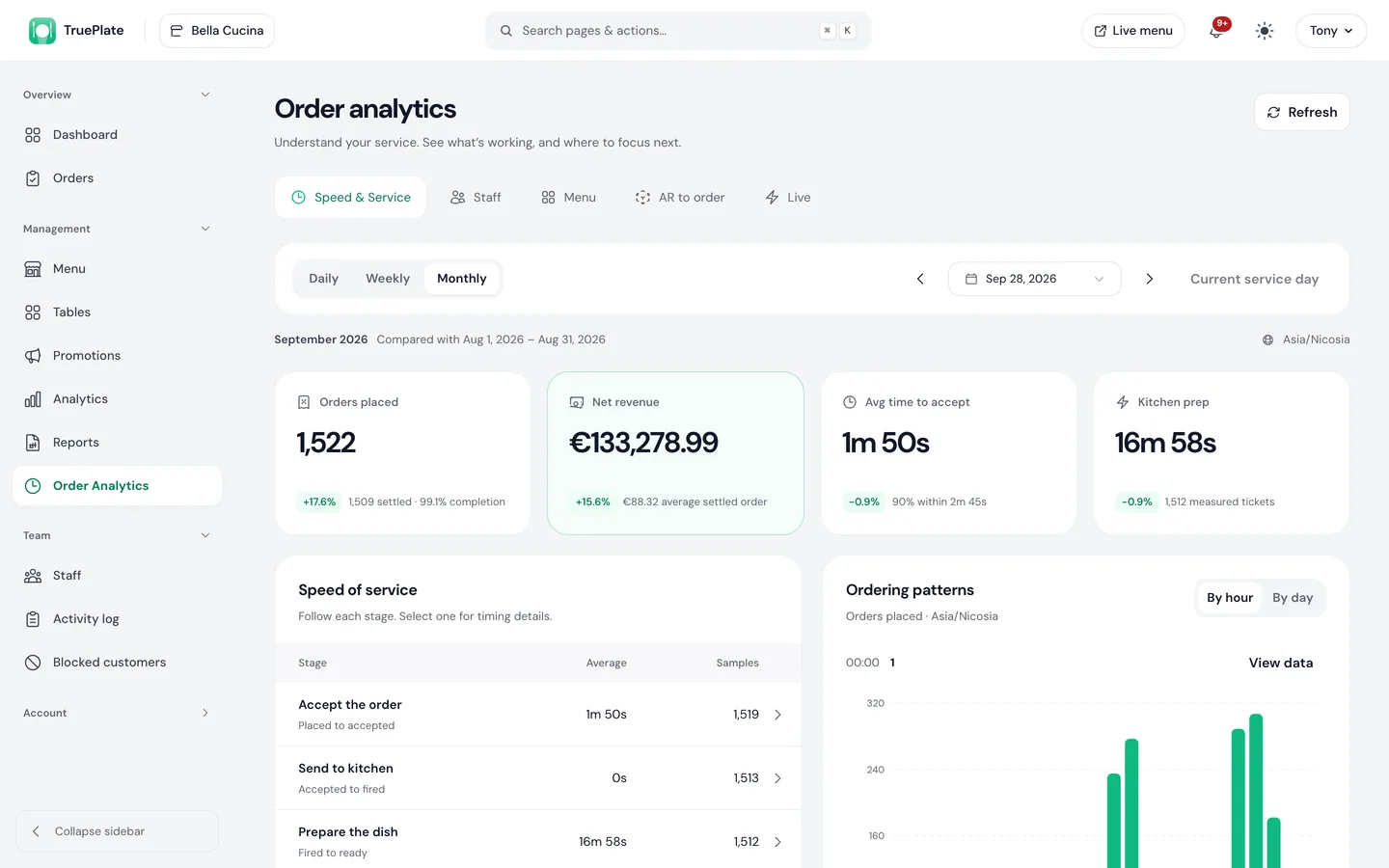Open the Sep 28, 2026 date dropdown
The width and height of the screenshot is (1389, 868).
(1034, 279)
